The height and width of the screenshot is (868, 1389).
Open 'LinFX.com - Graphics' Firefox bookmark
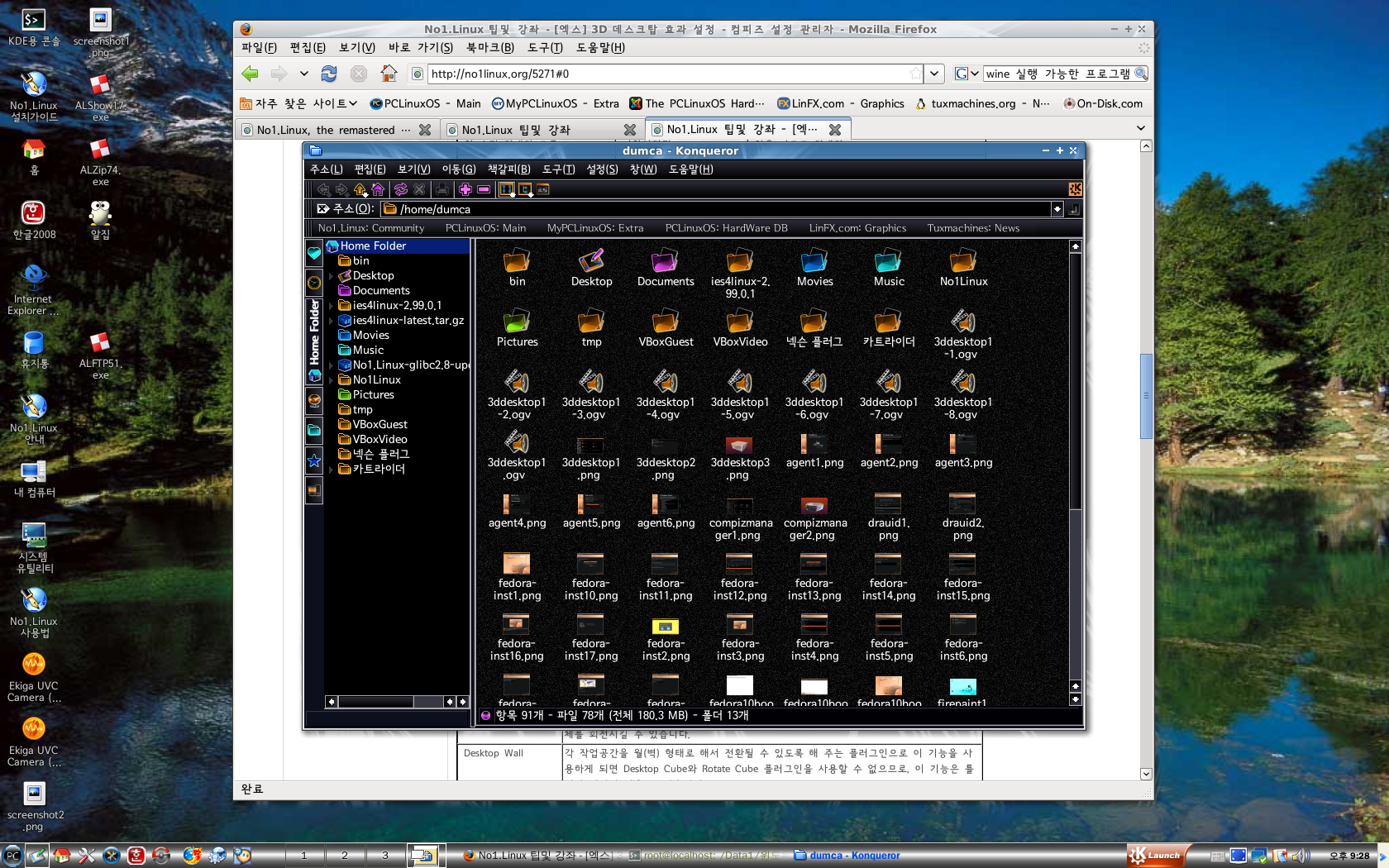[x=841, y=103]
